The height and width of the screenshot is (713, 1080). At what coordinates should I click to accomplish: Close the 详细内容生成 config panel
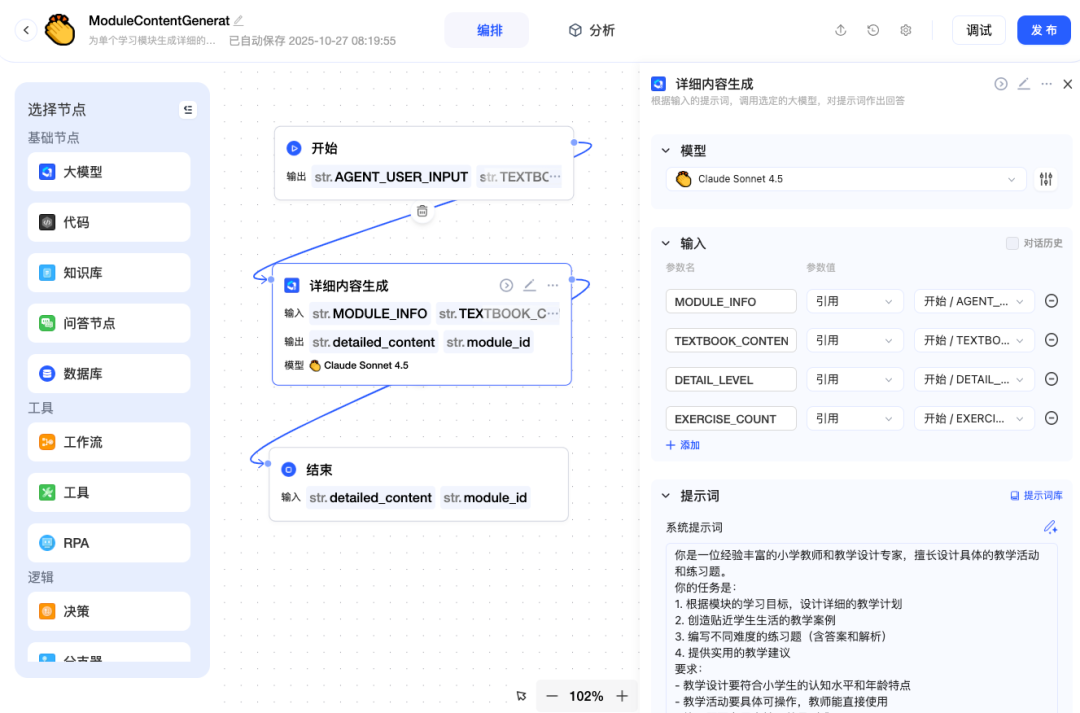tap(1068, 84)
